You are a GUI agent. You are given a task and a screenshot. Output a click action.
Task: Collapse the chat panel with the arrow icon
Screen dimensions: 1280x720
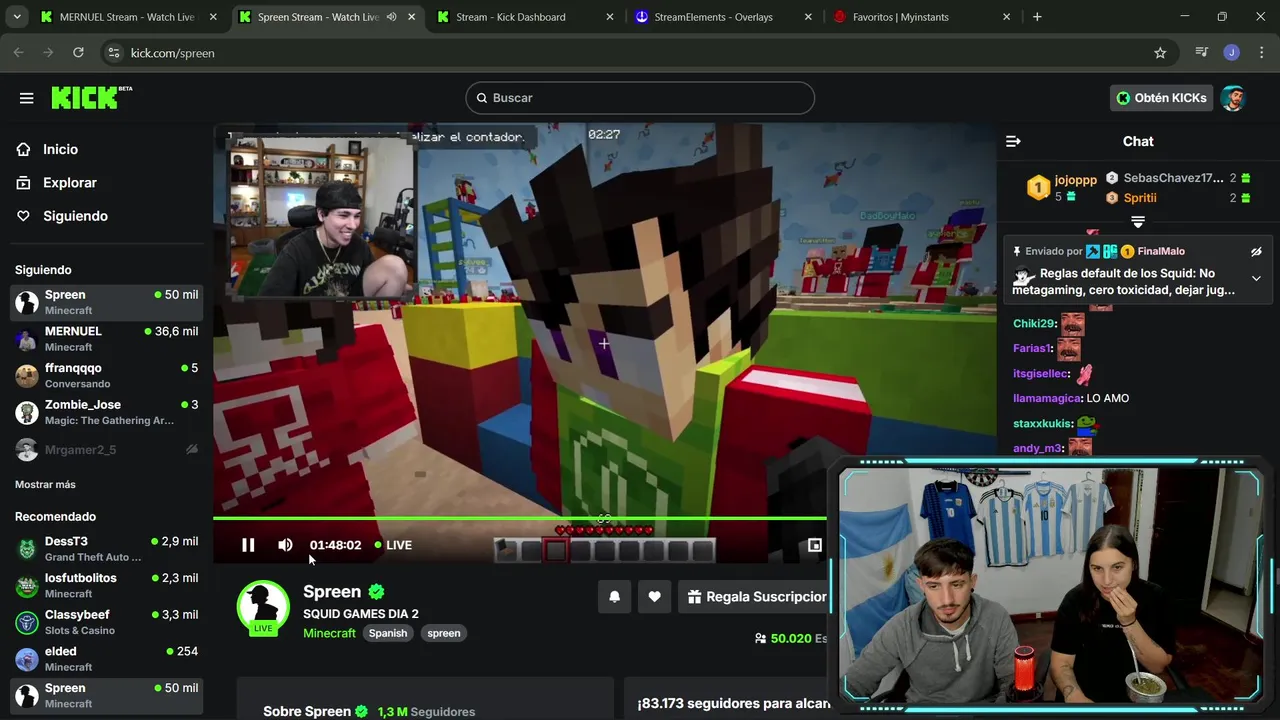tap(1013, 141)
